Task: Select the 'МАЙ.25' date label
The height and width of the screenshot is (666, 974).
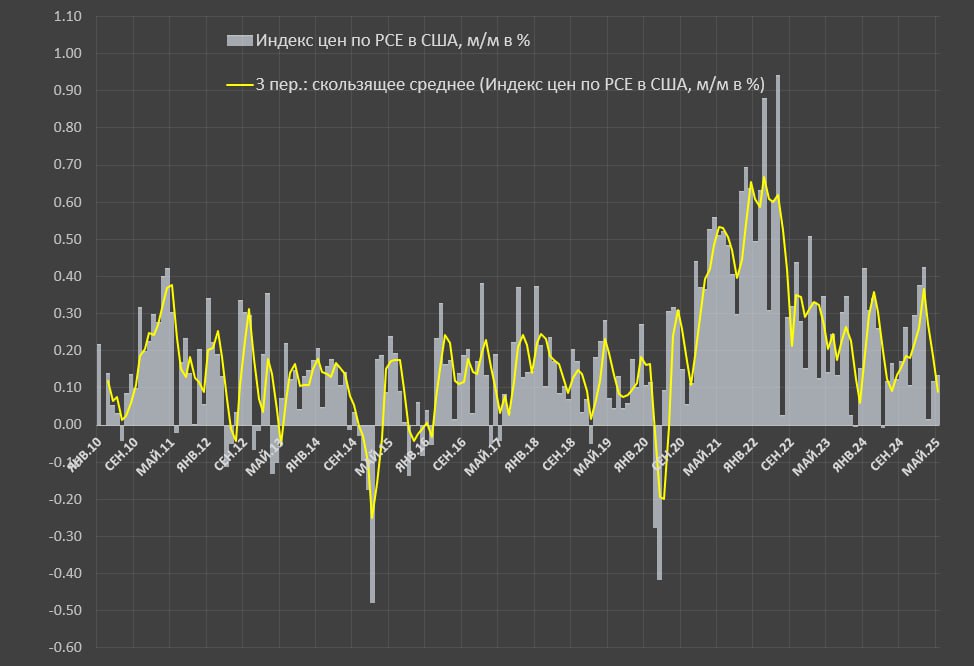Action: click(x=922, y=456)
